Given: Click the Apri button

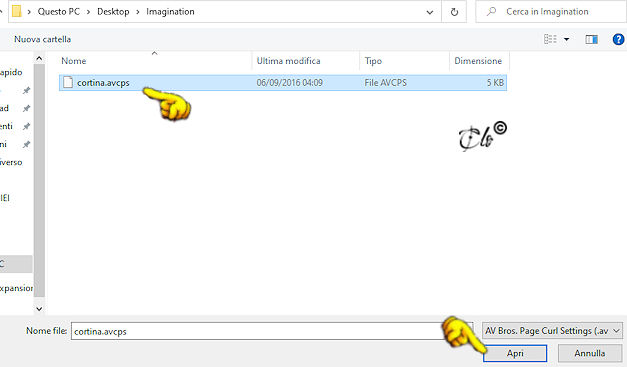Looking at the screenshot, I should pos(515,353).
